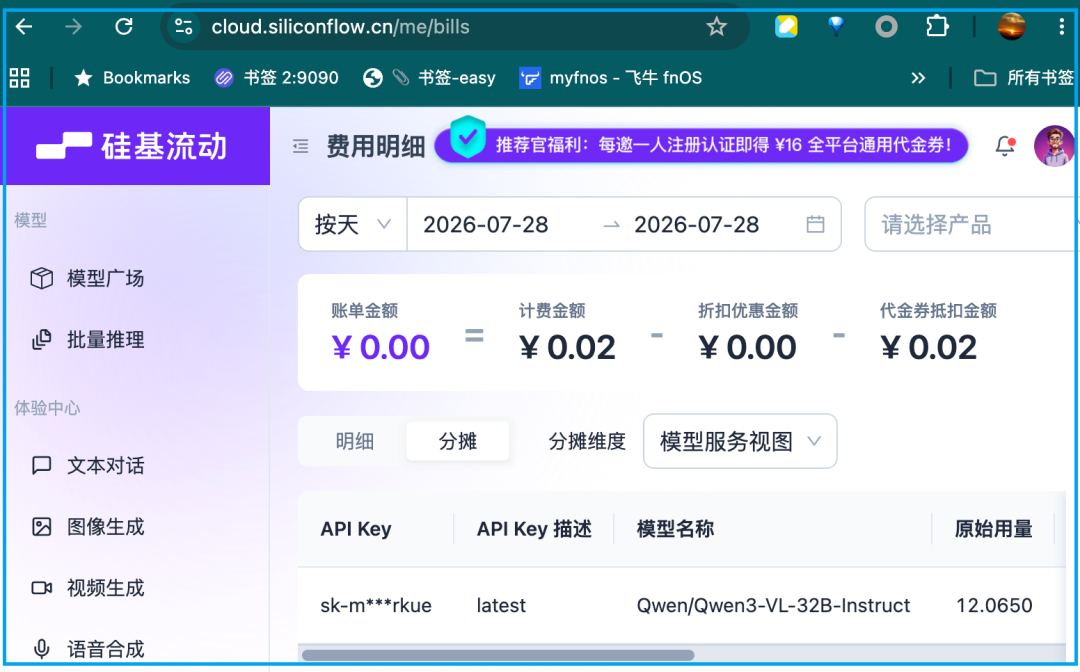The width and height of the screenshot is (1080, 672).
Task: Click the 折扣优惠金额 ¥ 0.00 value
Action: (747, 347)
